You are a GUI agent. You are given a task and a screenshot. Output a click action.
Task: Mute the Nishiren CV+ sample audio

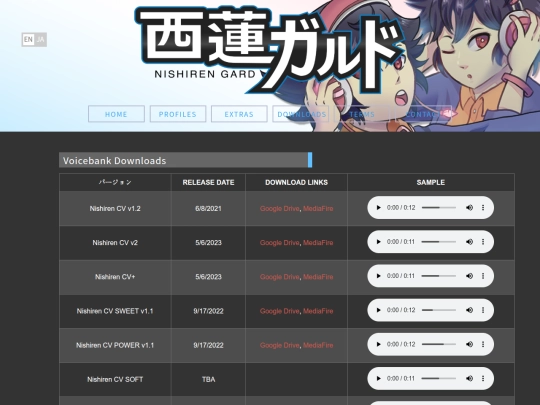point(469,276)
